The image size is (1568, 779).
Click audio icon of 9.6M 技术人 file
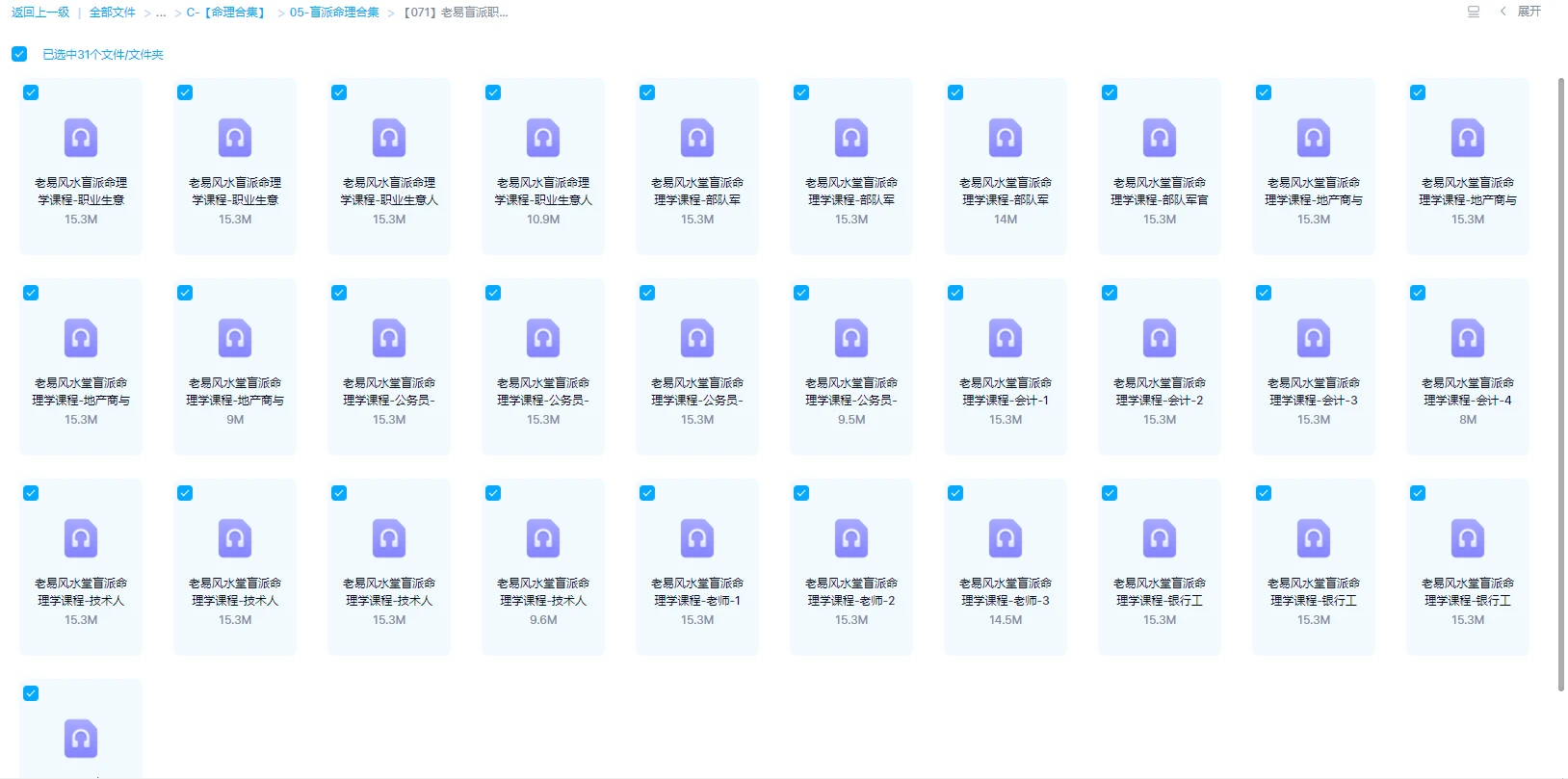543,538
